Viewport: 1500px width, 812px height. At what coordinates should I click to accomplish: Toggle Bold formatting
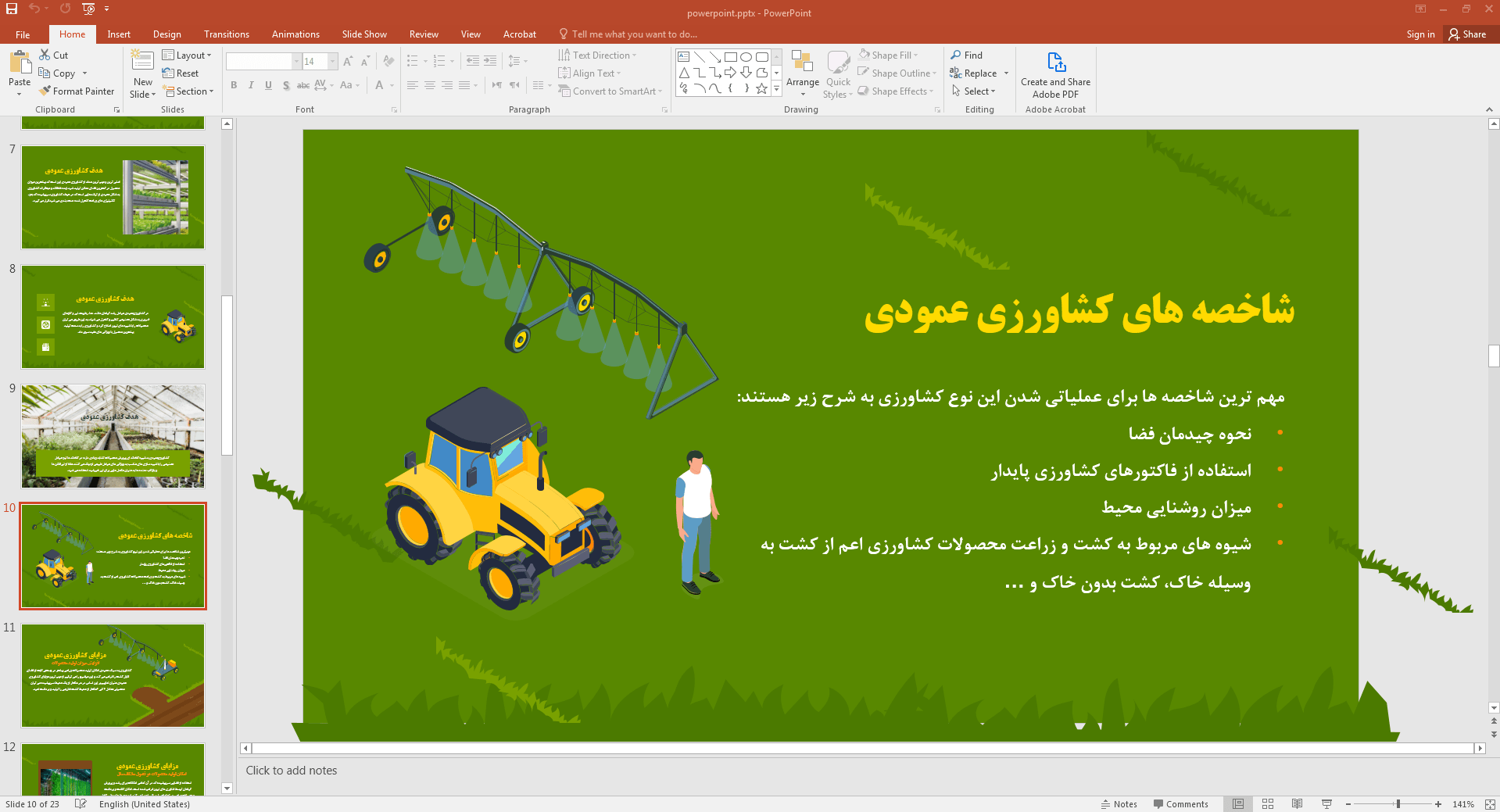click(x=234, y=85)
